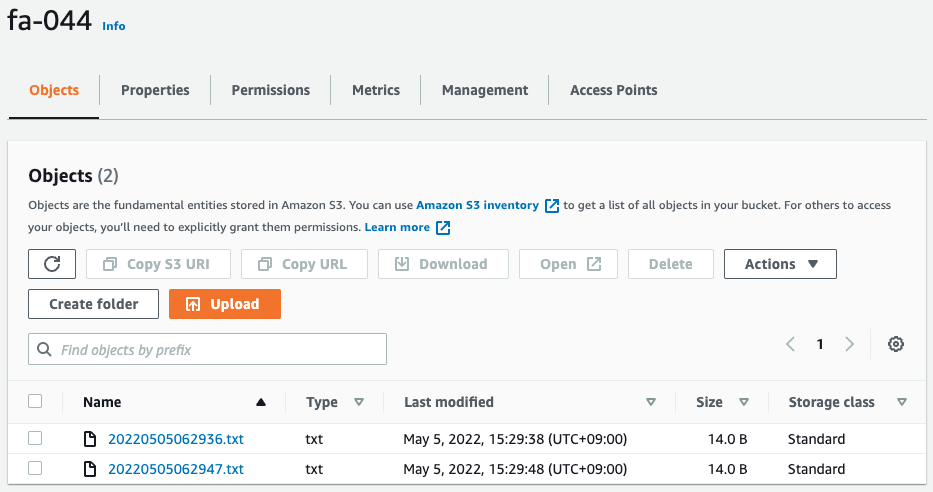The width and height of the screenshot is (933, 492).
Task: Click the external link icon after Learn more
Action: pos(443,228)
